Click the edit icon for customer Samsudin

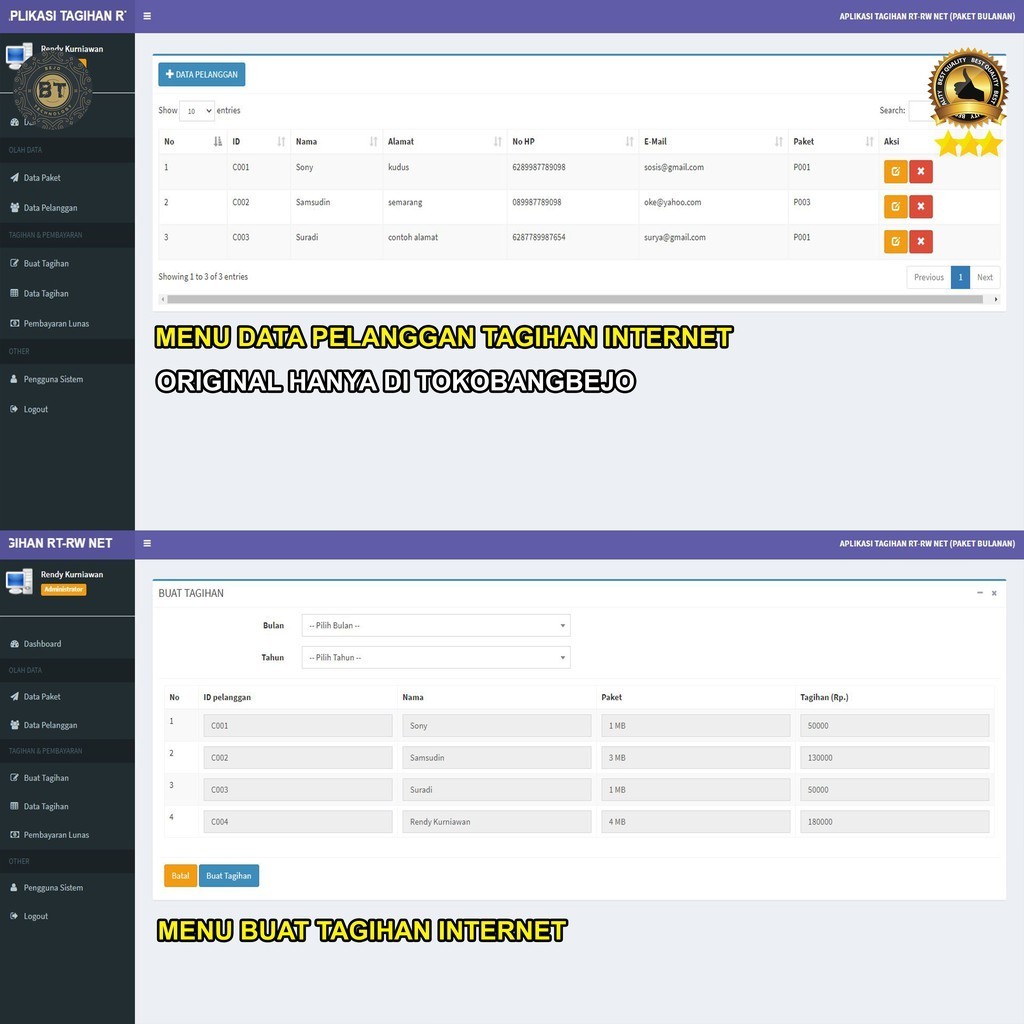click(895, 206)
